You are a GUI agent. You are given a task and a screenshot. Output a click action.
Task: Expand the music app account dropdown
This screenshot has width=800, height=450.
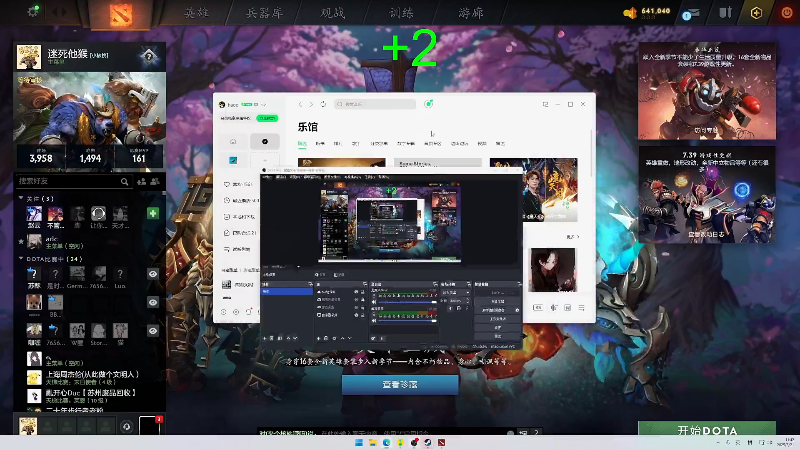264,105
